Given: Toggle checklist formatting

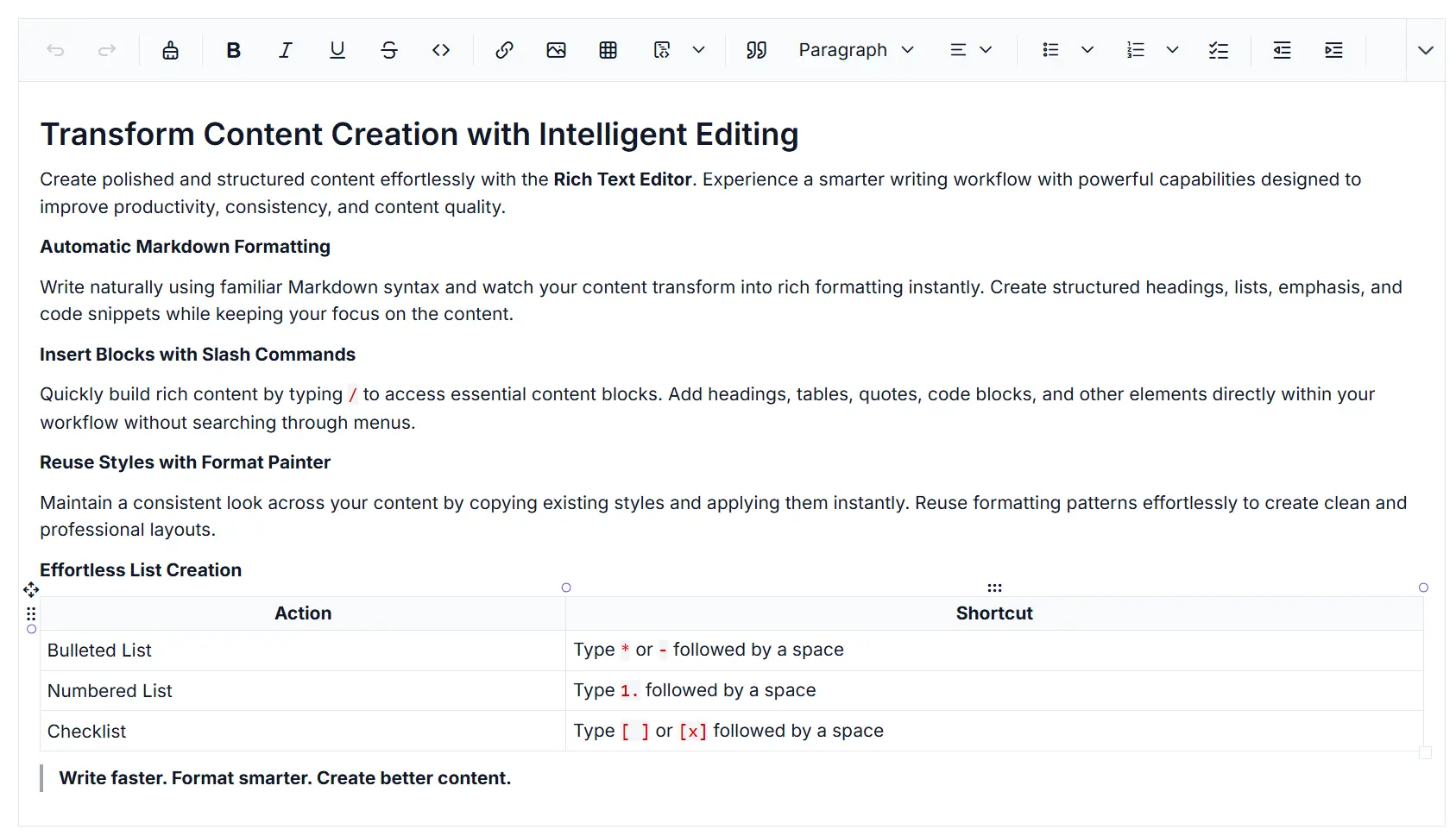Looking at the screenshot, I should (1219, 50).
